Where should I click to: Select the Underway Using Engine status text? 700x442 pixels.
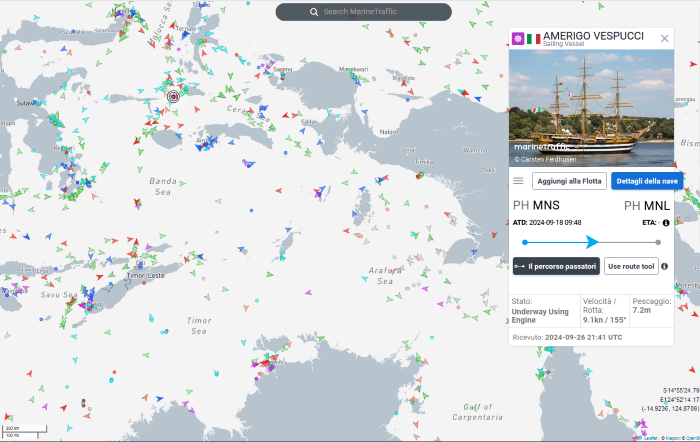(x=540, y=316)
